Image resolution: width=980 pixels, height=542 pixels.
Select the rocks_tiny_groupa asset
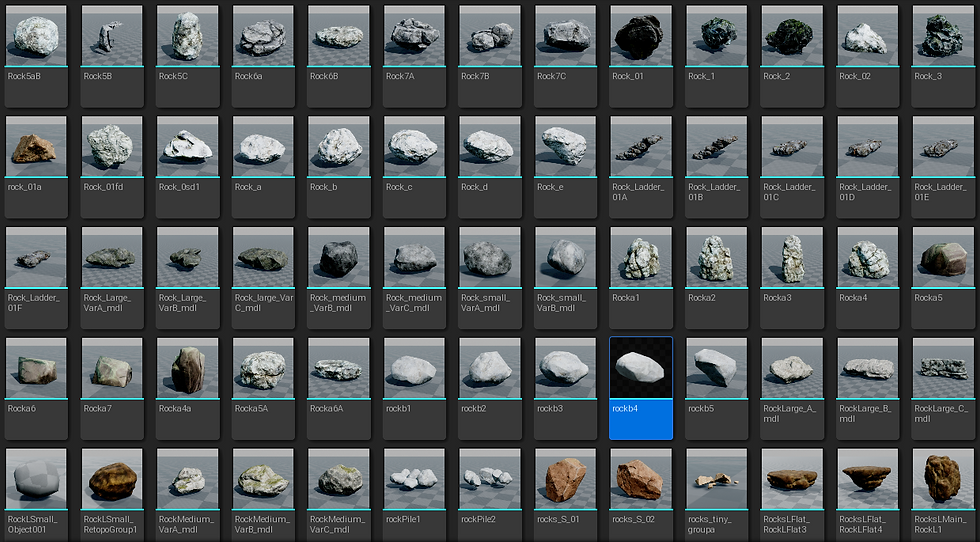coord(717,494)
